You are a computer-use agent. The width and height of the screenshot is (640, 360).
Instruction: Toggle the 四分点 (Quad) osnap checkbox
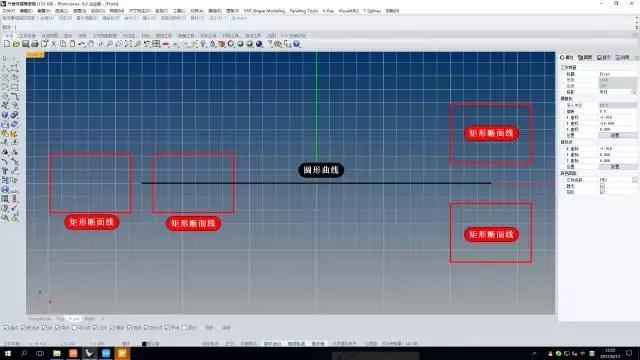[x=146, y=327]
